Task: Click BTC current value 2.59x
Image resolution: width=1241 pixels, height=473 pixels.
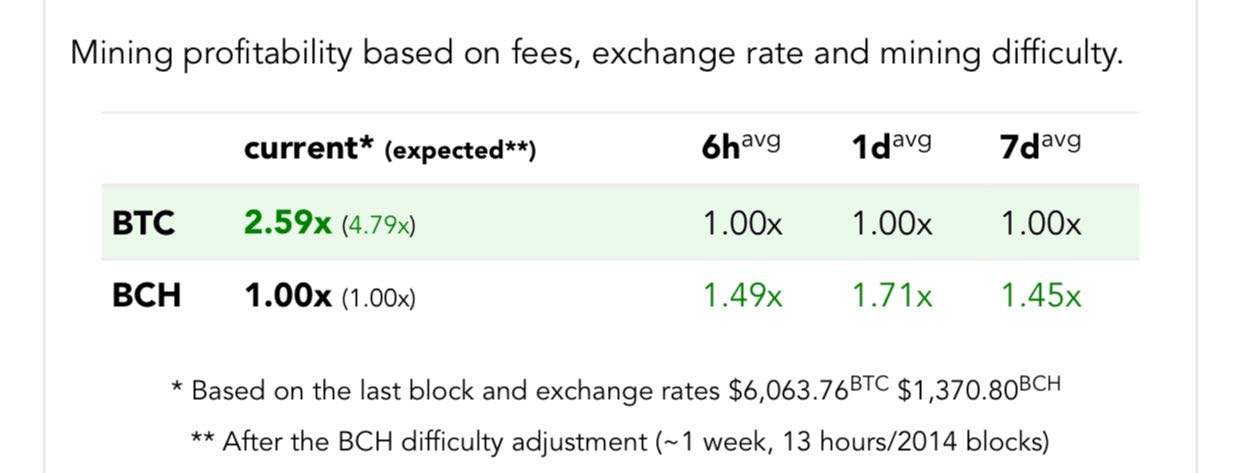Action: pyautogui.click(x=287, y=222)
